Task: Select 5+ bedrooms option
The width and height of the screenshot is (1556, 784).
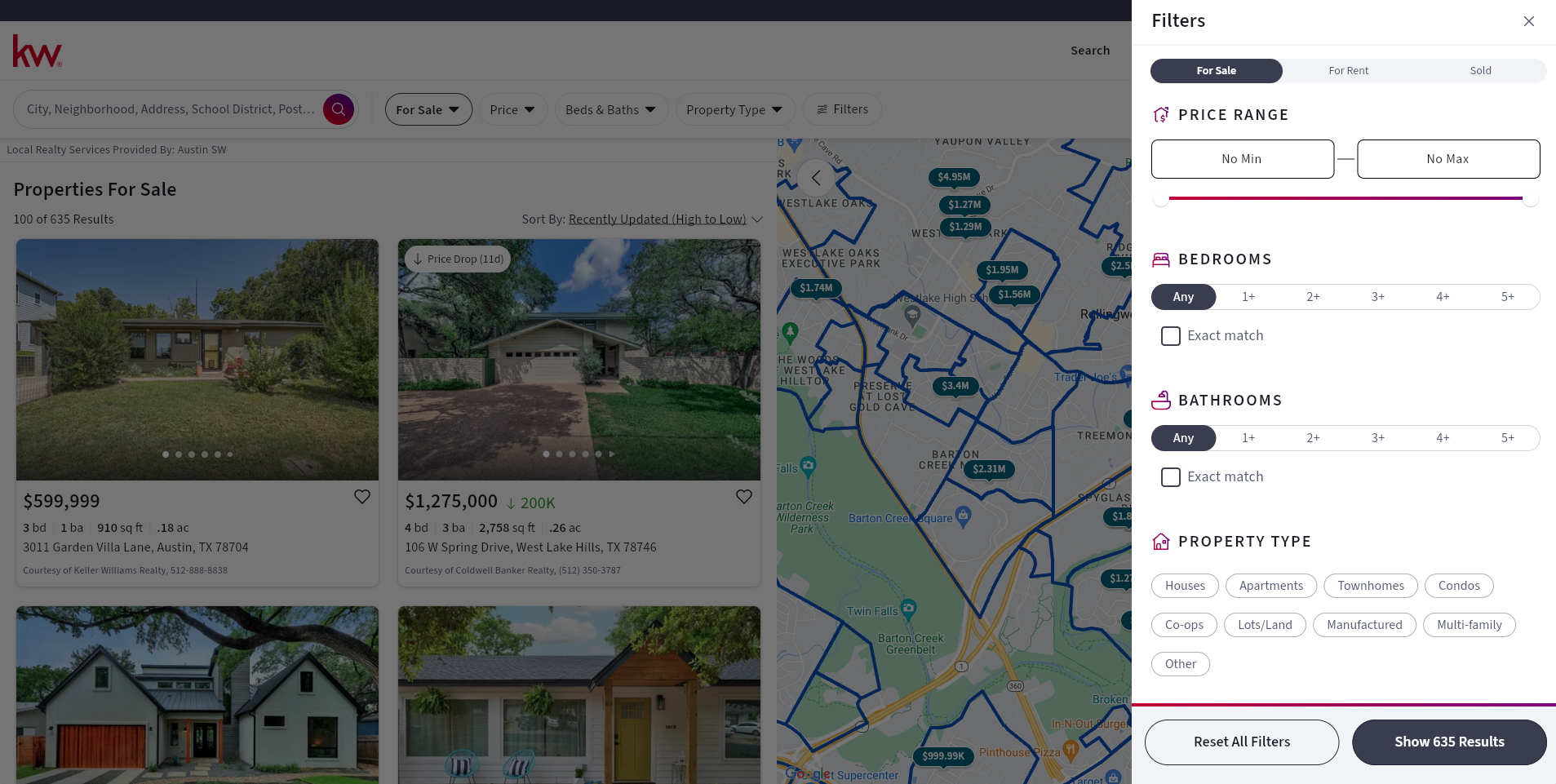Action: (1508, 297)
